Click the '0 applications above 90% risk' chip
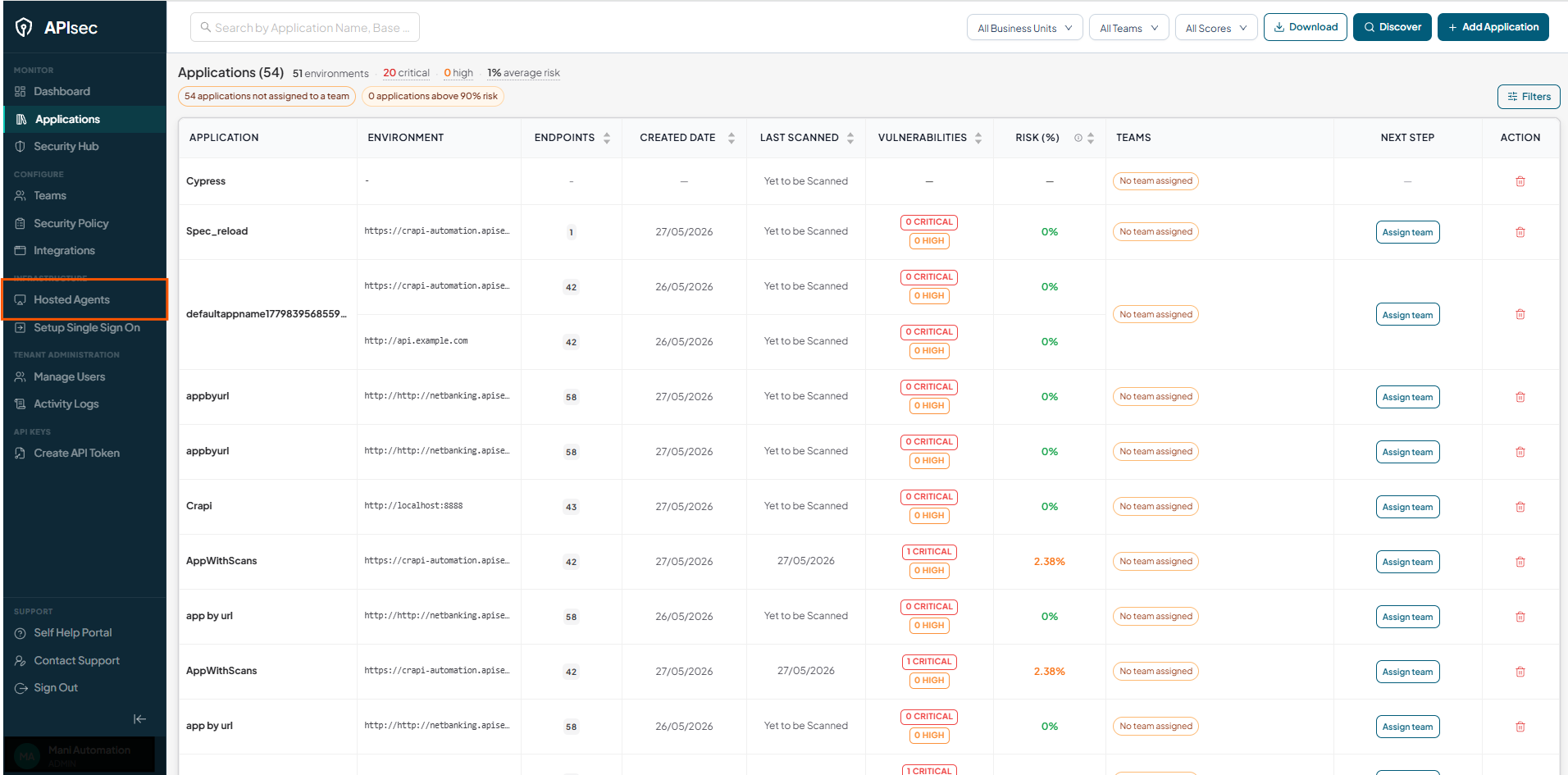The height and width of the screenshot is (775, 1568). [x=433, y=97]
